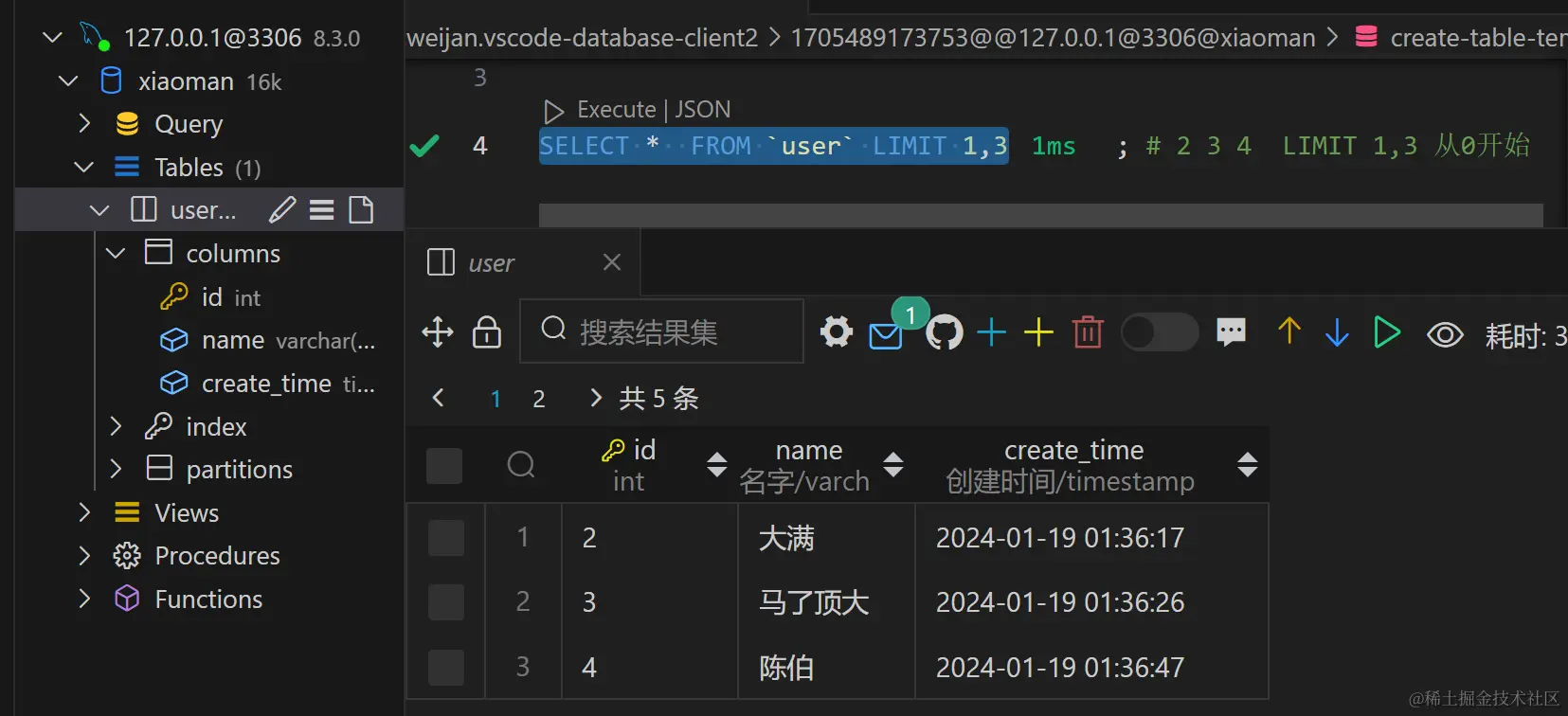Click the 2024-01-19 01:36:26 cell
This screenshot has height=716, width=1568.
coord(1060,602)
